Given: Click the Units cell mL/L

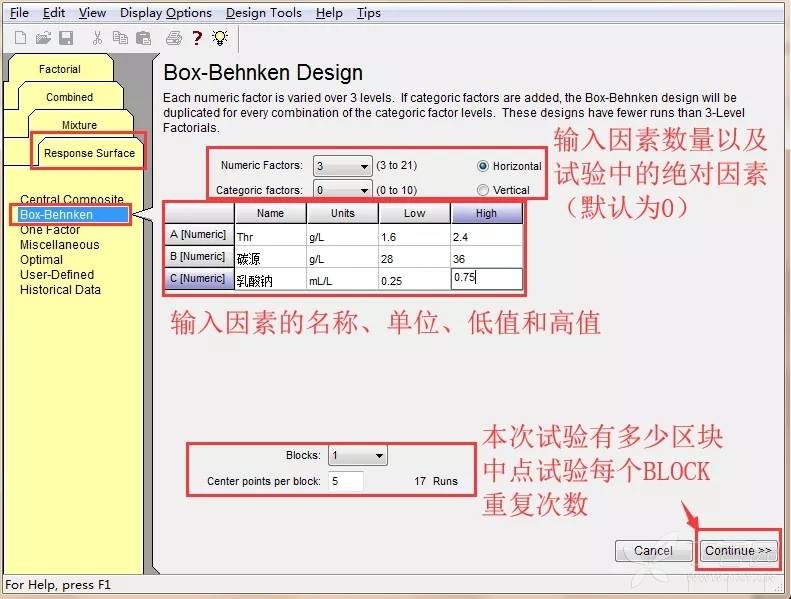Looking at the screenshot, I should pos(343,280).
